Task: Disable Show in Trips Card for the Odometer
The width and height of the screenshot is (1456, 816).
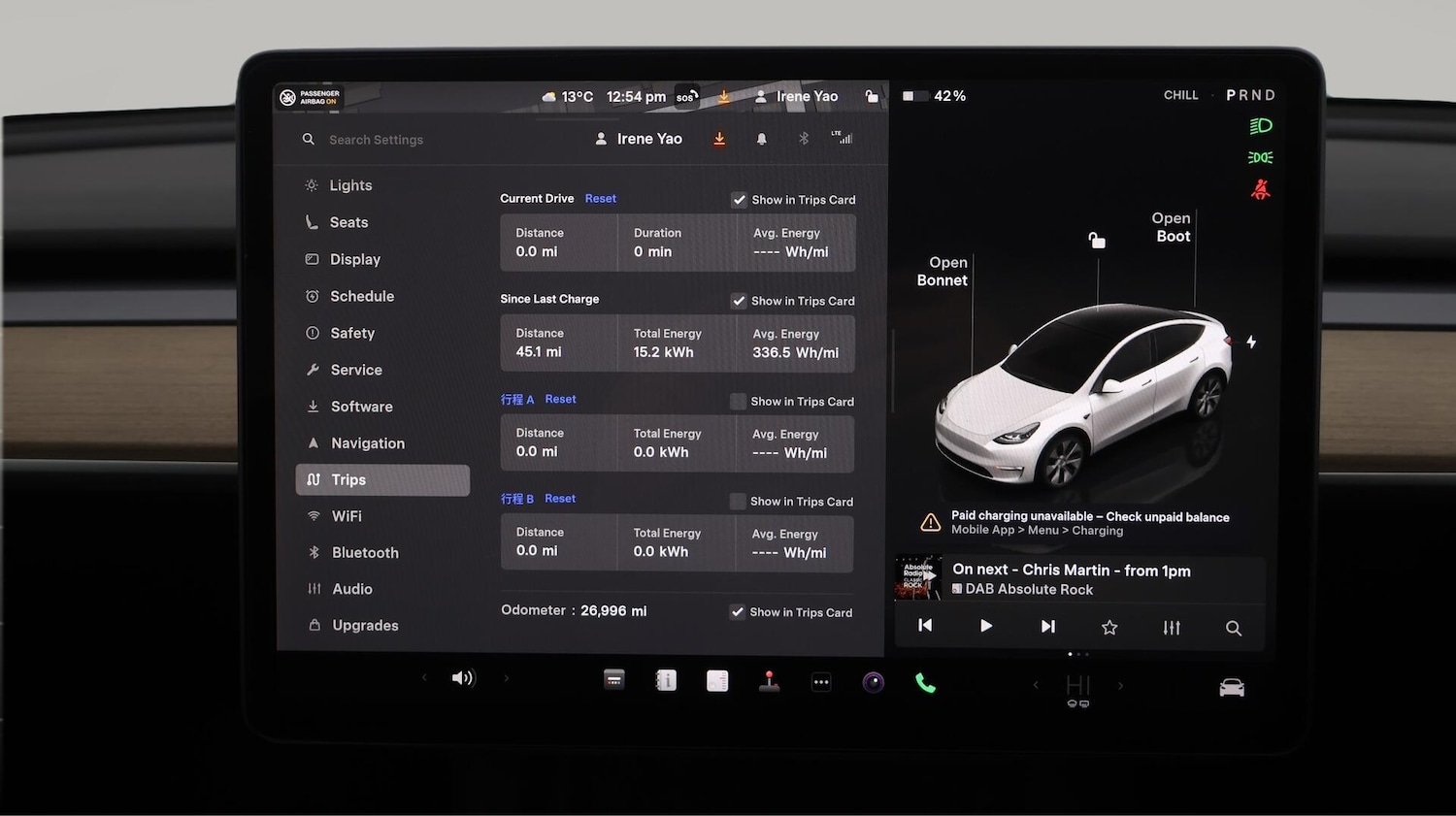Action: click(x=738, y=611)
